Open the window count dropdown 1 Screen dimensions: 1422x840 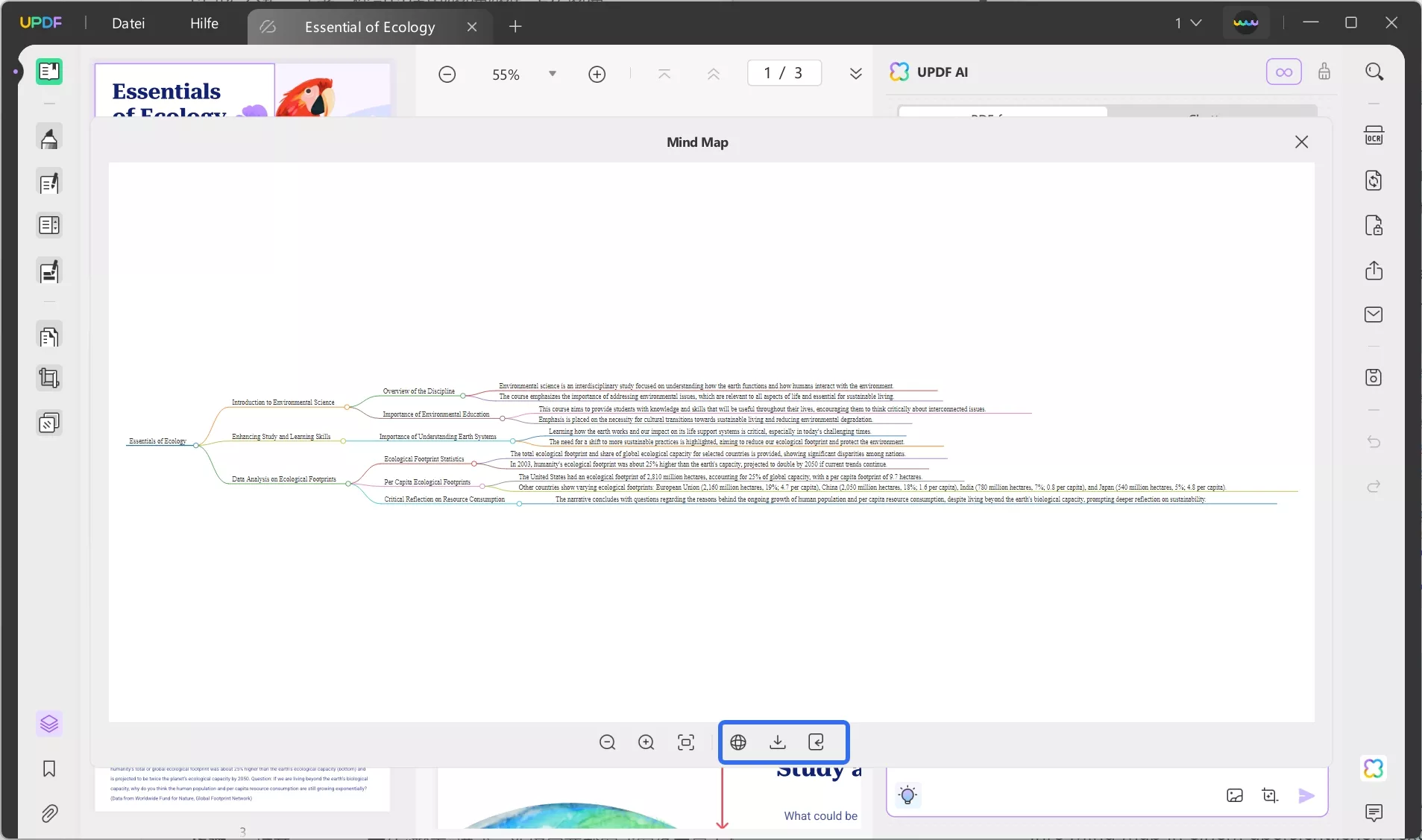click(x=1189, y=23)
